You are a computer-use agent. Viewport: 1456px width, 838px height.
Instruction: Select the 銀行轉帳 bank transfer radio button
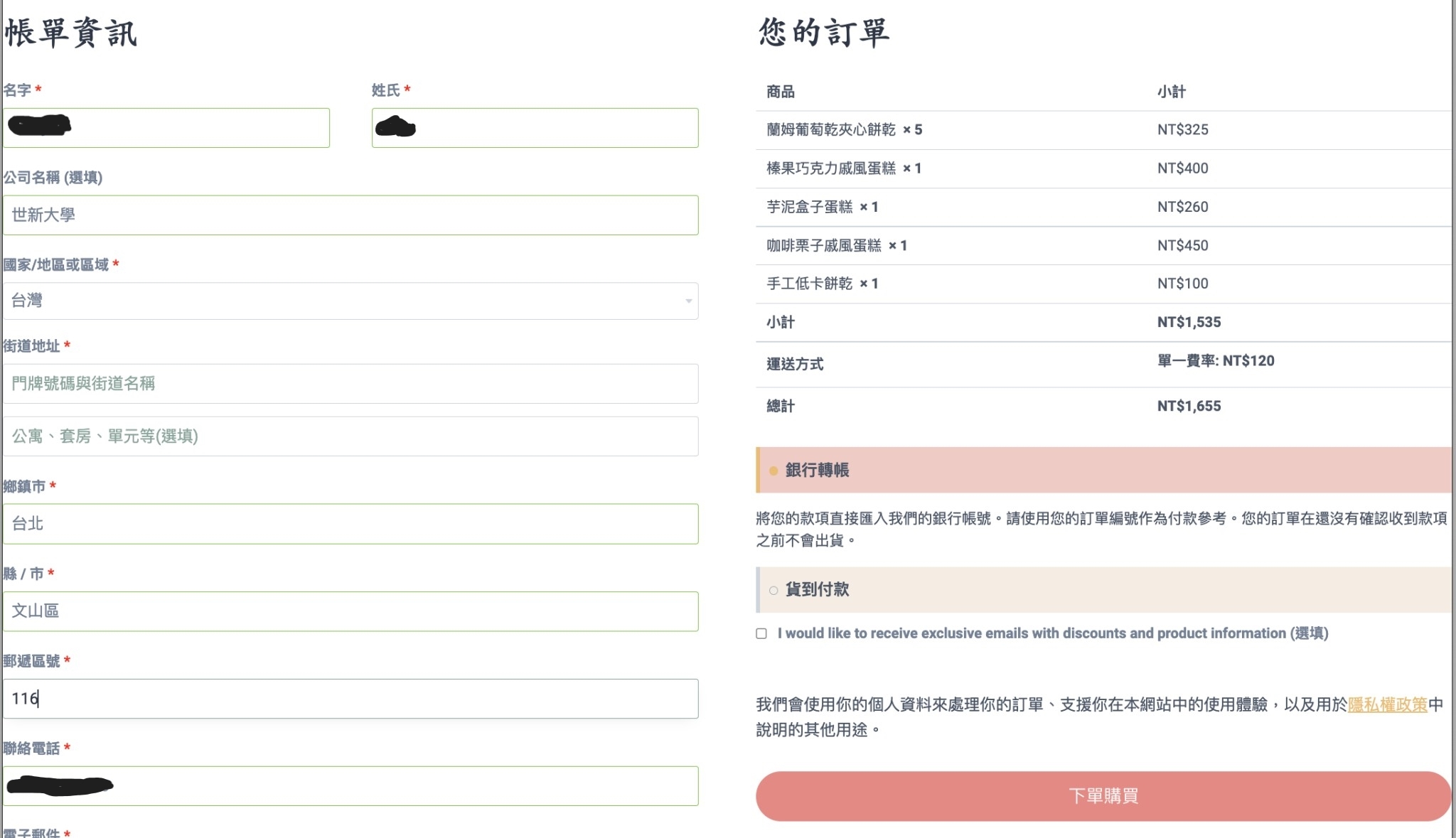[x=773, y=471]
